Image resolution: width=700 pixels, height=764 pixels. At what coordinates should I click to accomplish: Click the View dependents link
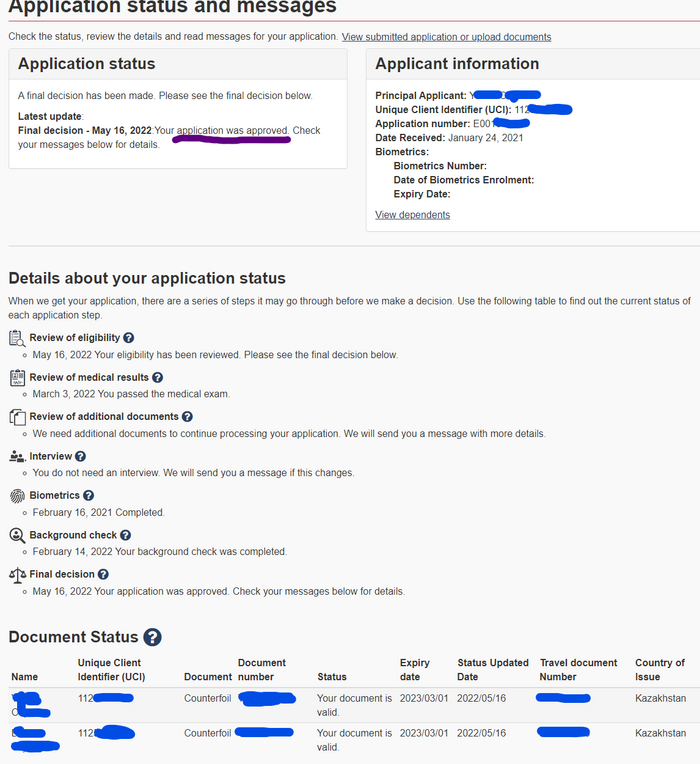(412, 215)
